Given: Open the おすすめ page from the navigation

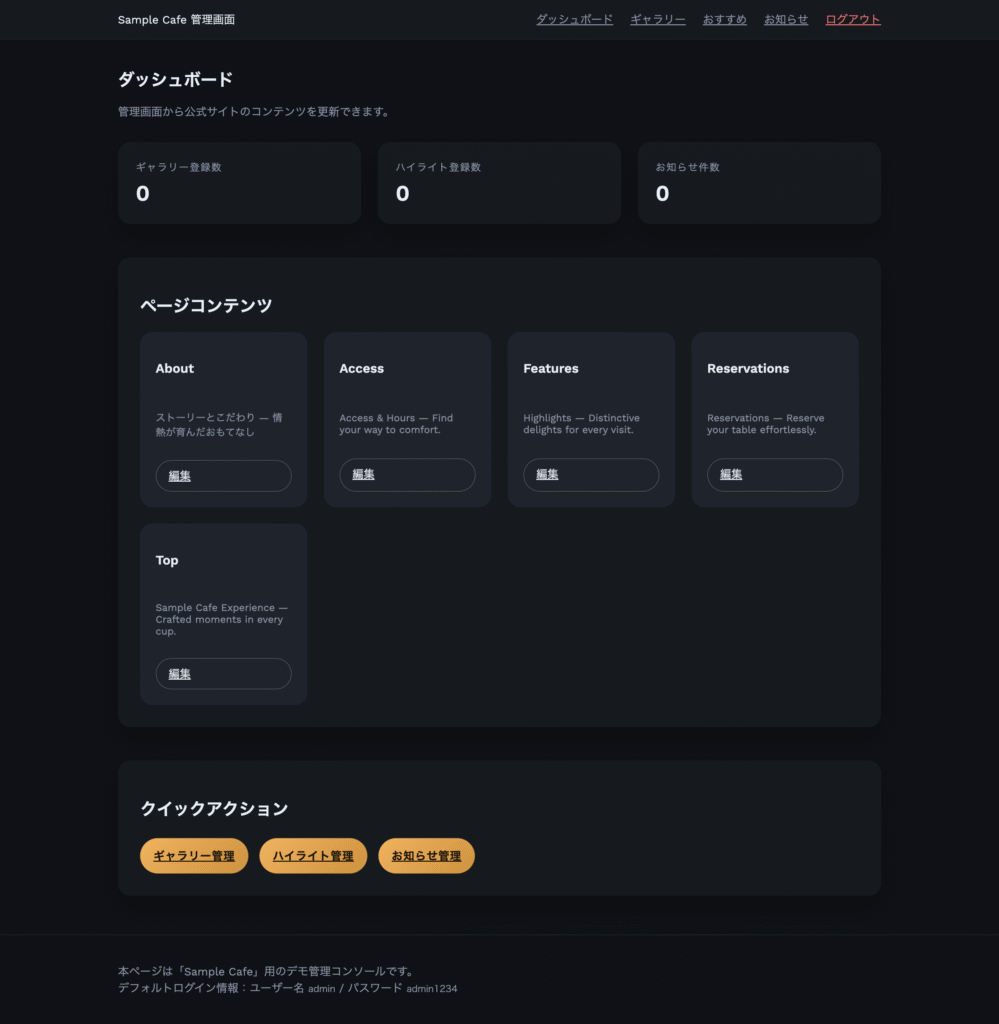Looking at the screenshot, I should click(723, 18).
